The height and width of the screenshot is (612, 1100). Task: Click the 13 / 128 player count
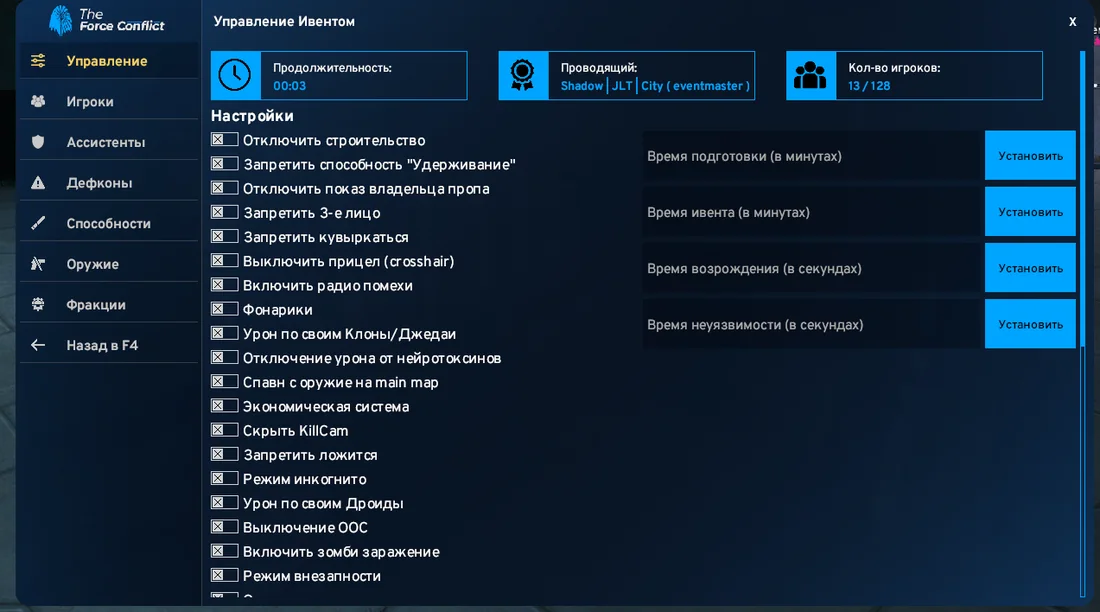click(868, 86)
